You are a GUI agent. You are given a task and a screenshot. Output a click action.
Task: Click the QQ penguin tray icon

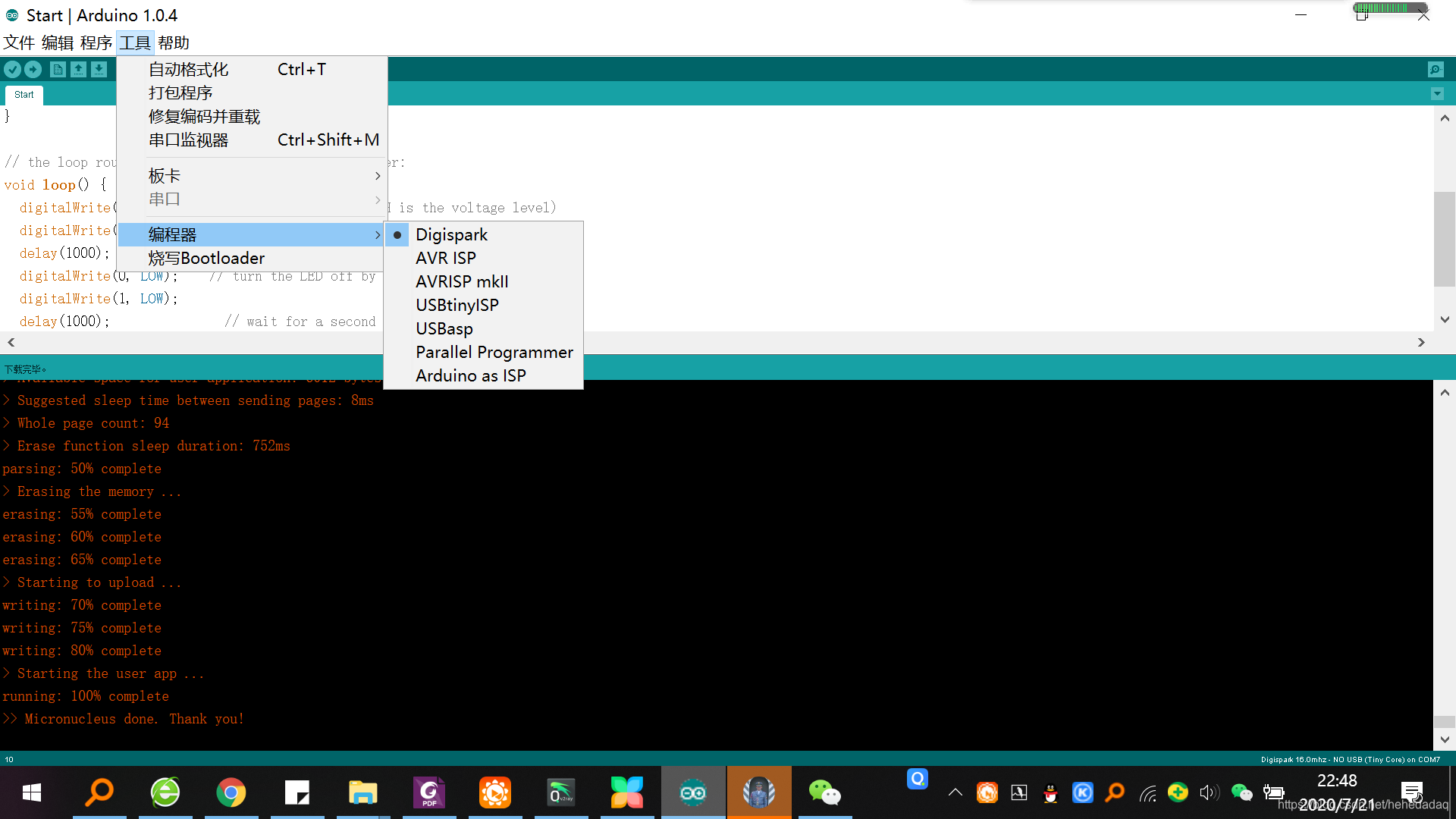pos(1050,792)
